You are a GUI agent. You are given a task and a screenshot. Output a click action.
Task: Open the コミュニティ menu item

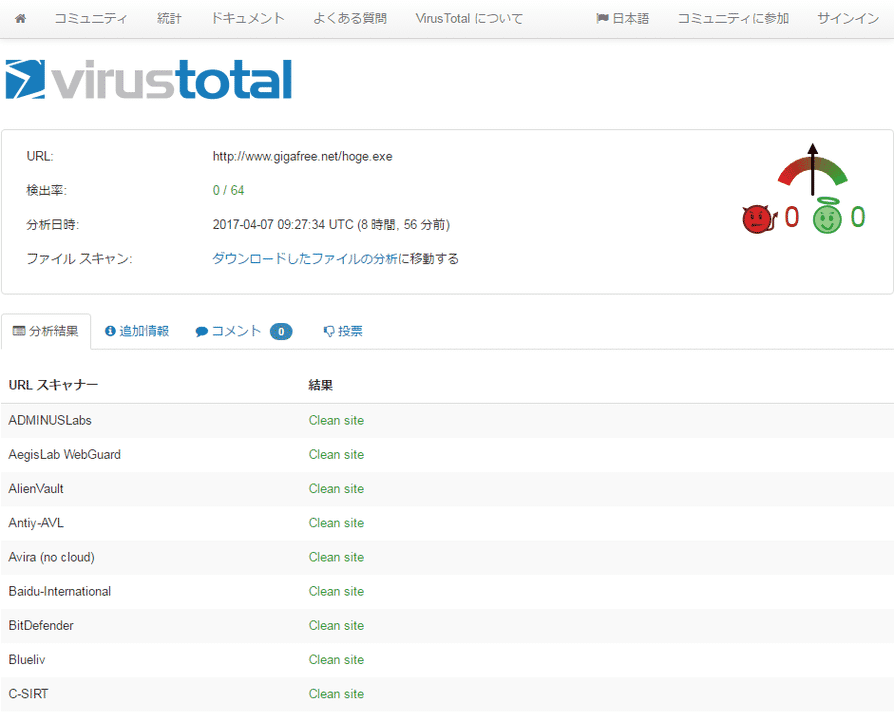coord(91,18)
